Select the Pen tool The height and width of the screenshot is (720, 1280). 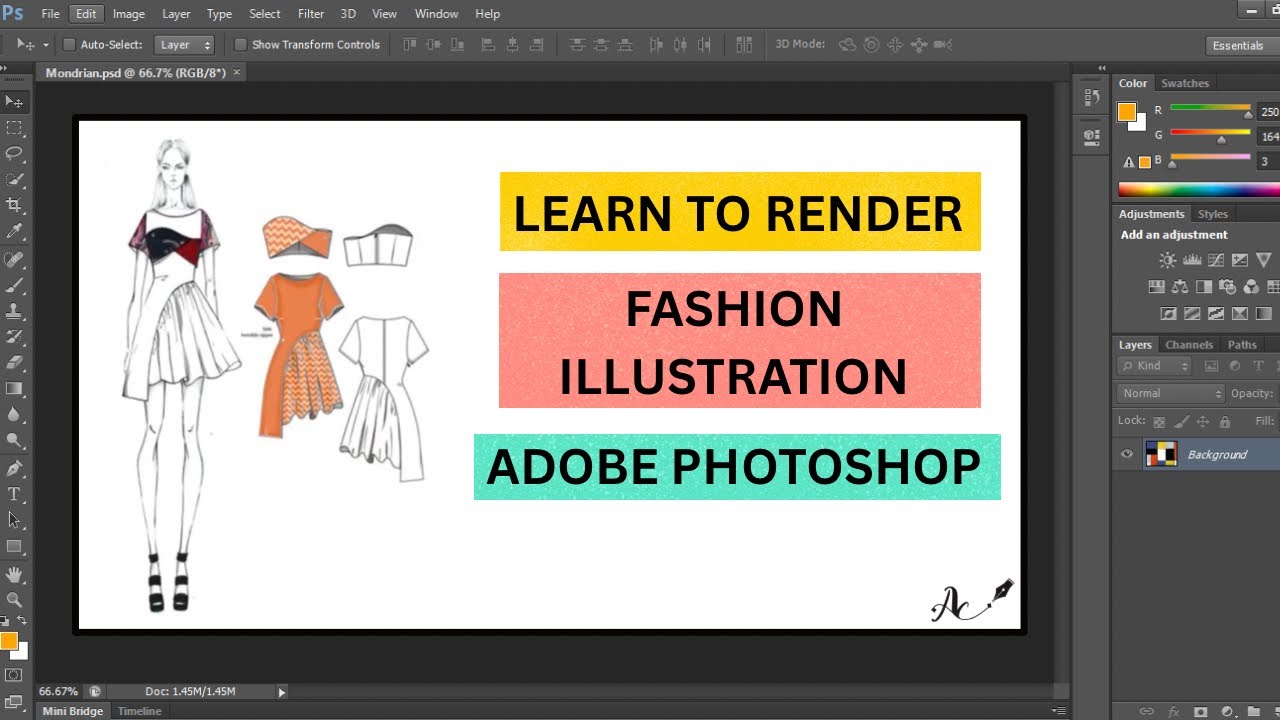[x=14, y=469]
